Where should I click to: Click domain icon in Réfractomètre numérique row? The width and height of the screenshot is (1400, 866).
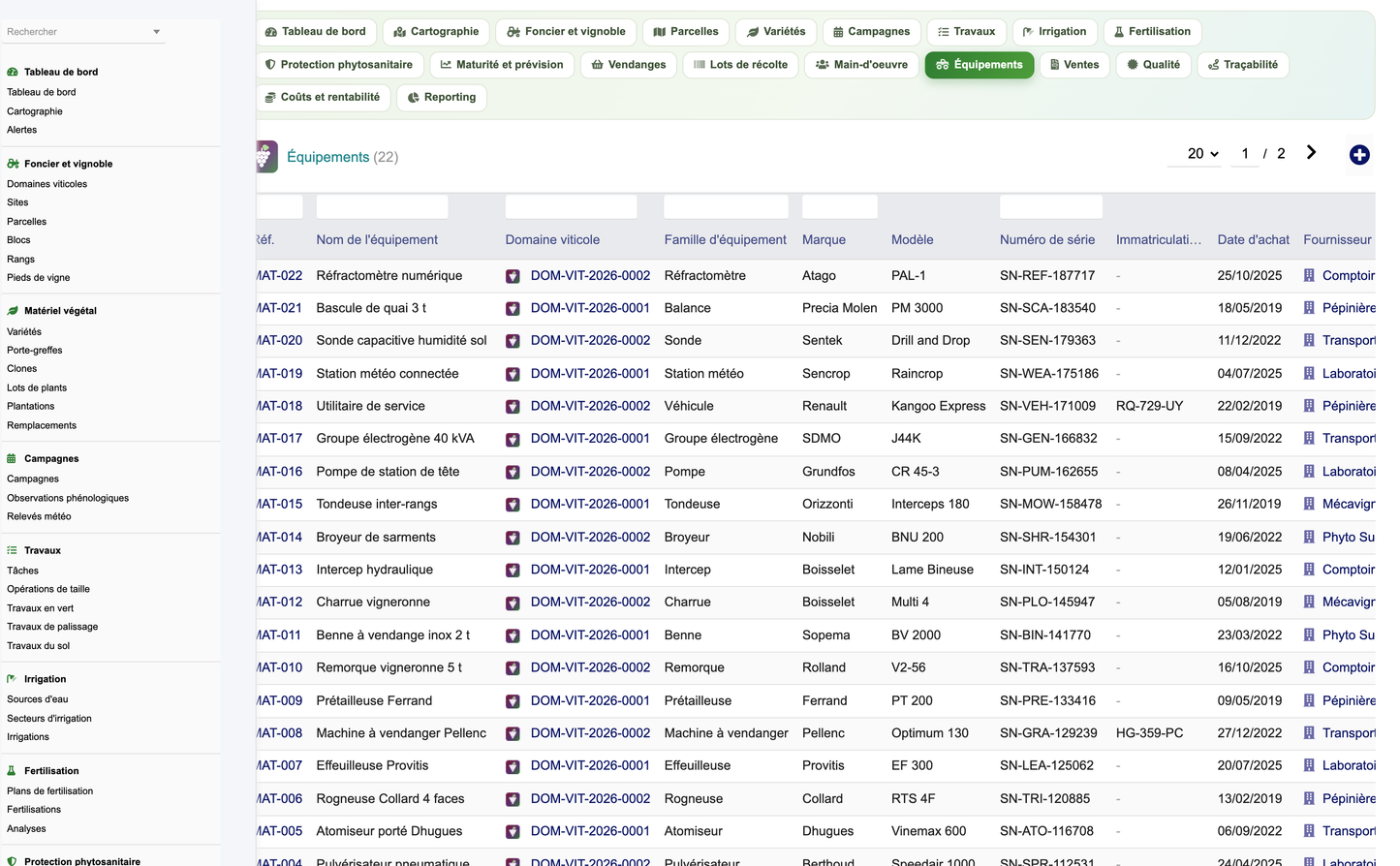pos(513,276)
